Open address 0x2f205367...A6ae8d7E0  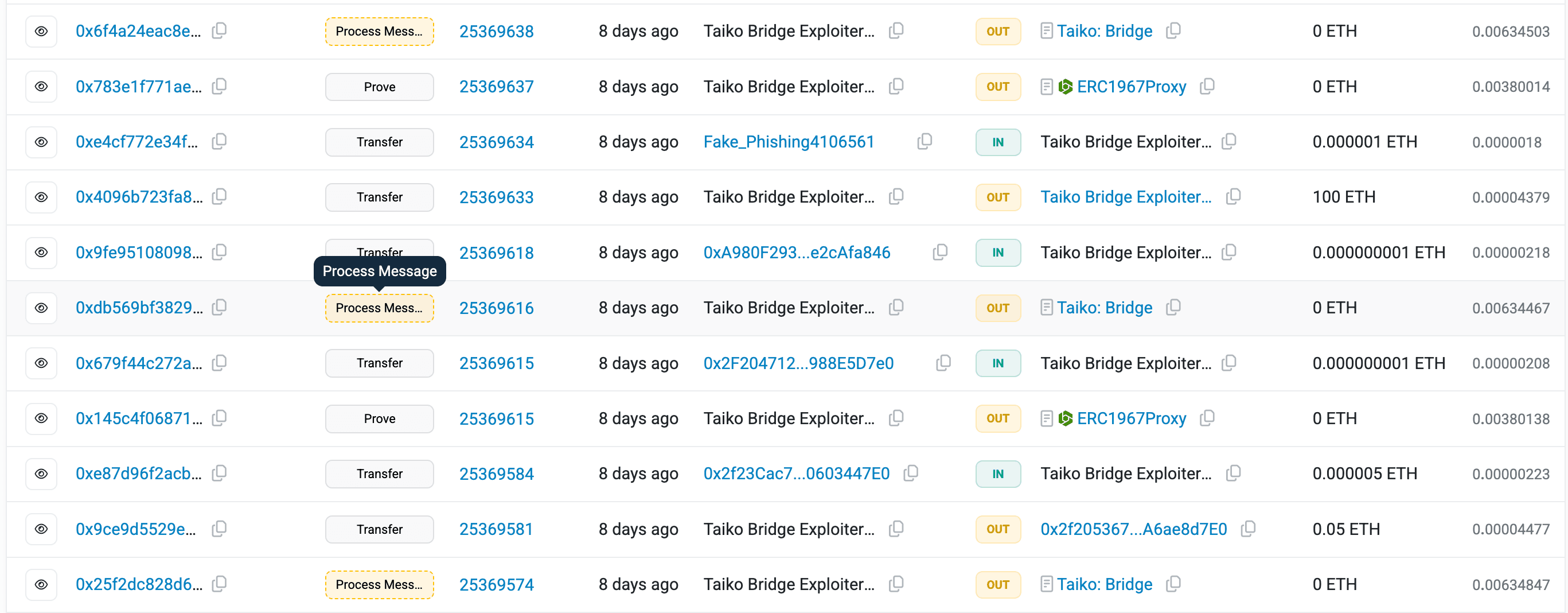(x=1133, y=529)
